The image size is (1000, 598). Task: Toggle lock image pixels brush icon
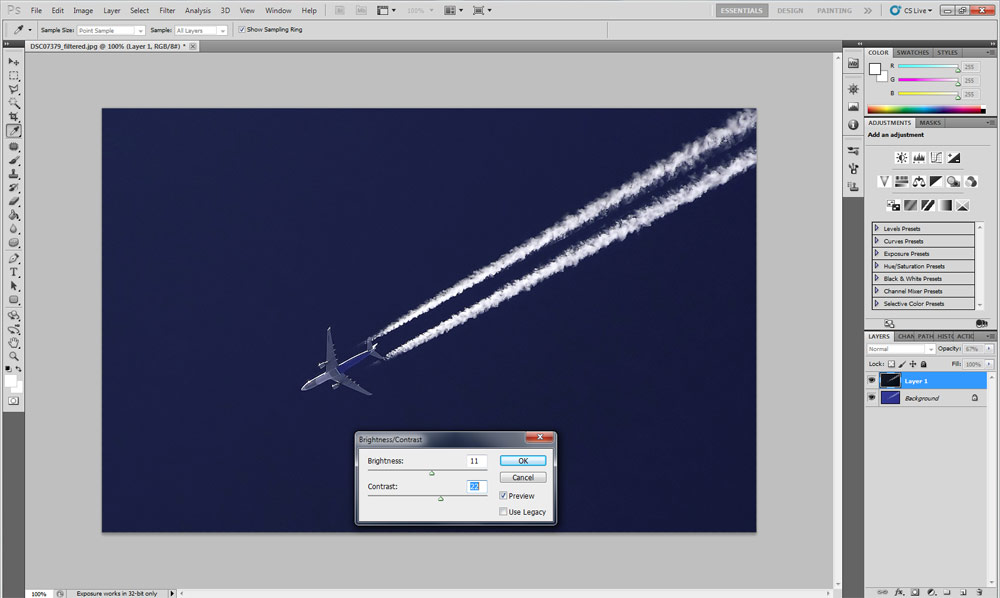902,364
